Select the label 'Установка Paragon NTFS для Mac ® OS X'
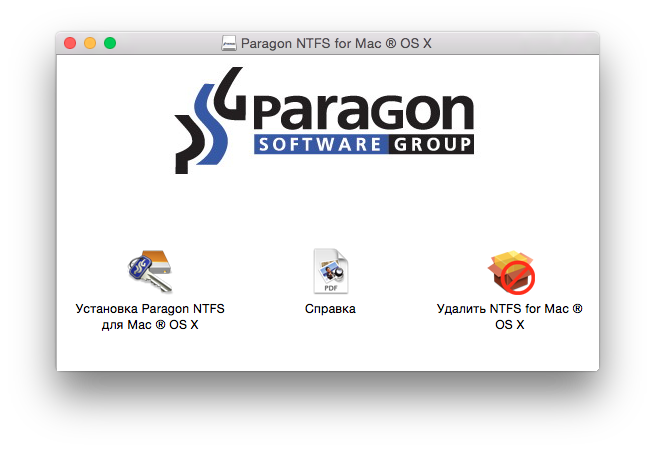This screenshot has width=655, height=451. [x=150, y=317]
